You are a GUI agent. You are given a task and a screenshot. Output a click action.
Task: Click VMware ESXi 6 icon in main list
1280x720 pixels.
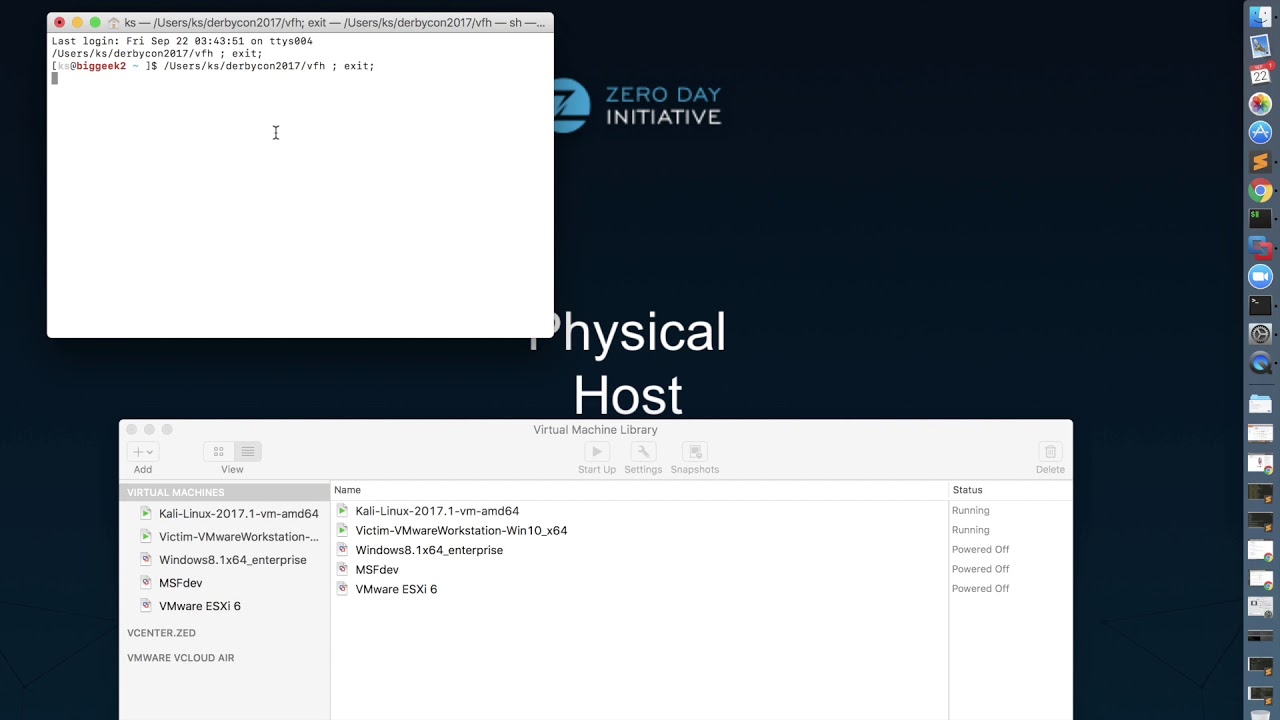point(343,588)
